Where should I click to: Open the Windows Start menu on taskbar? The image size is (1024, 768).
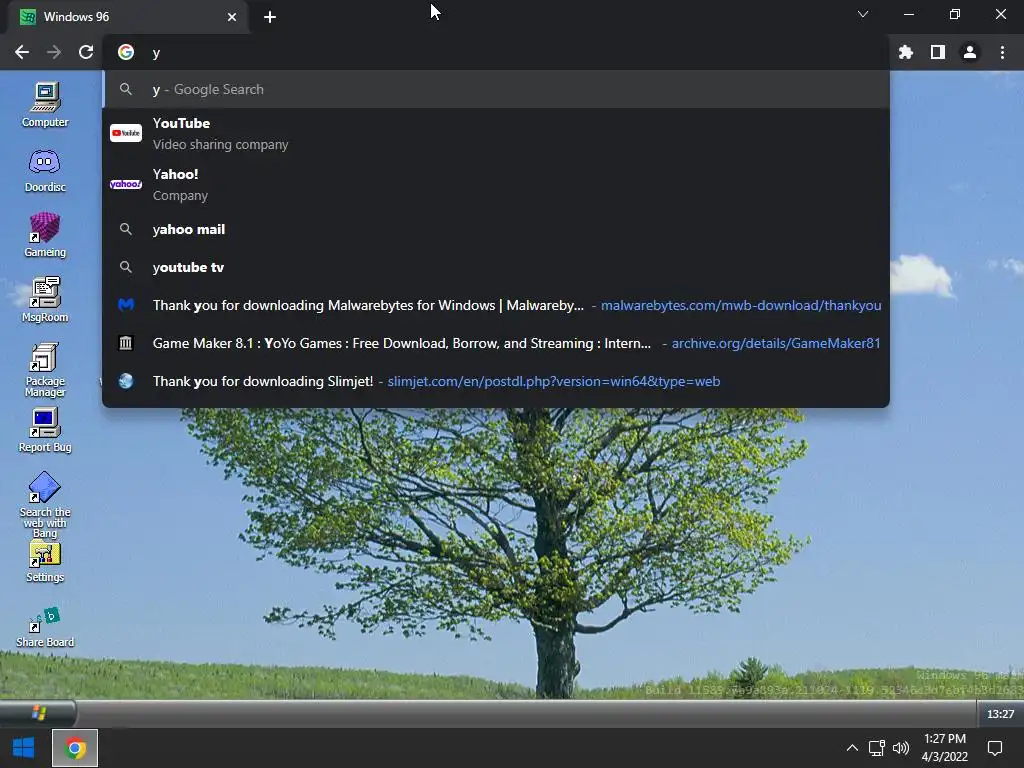(x=24, y=748)
